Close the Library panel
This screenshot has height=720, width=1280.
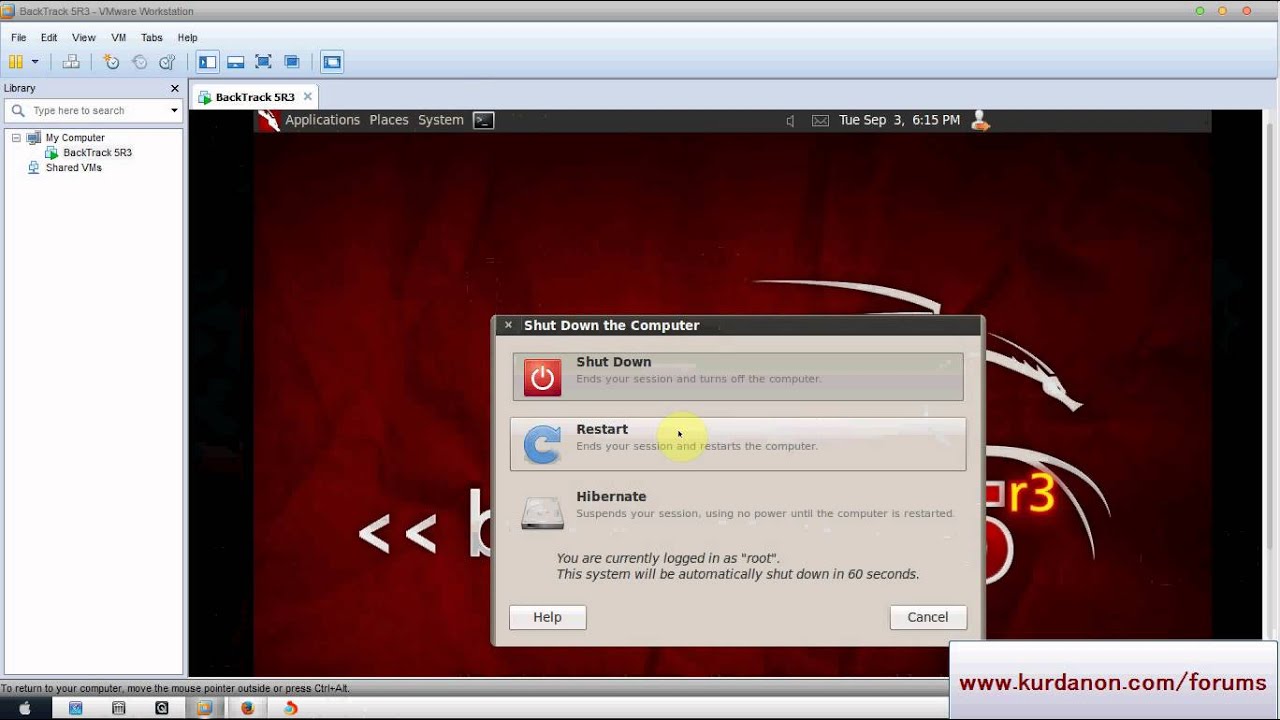[x=175, y=88]
